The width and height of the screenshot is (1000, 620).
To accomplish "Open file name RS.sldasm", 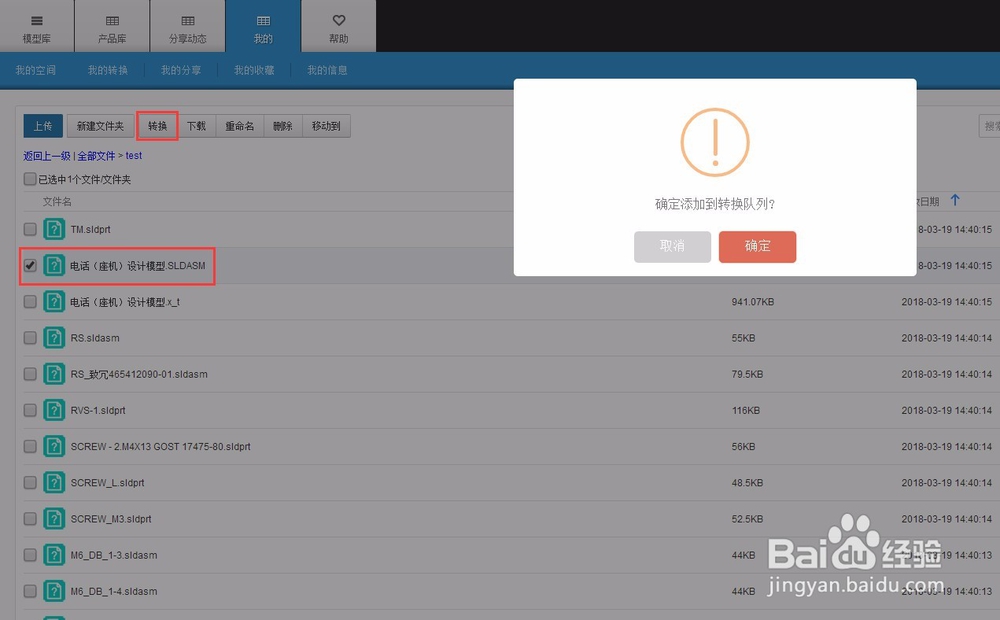I will [x=95, y=338].
